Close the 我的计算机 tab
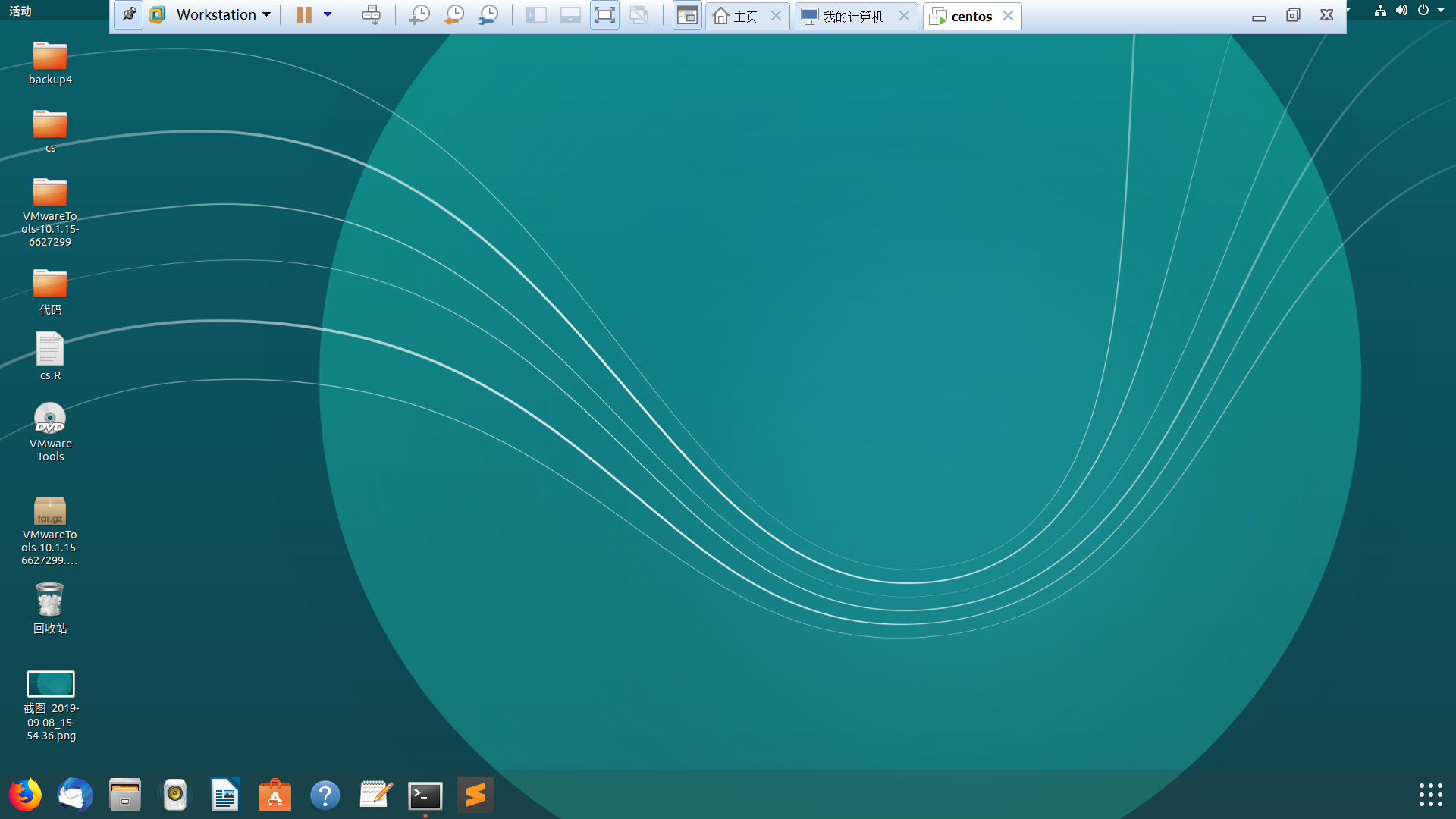Image resolution: width=1456 pixels, height=819 pixels. (x=904, y=16)
